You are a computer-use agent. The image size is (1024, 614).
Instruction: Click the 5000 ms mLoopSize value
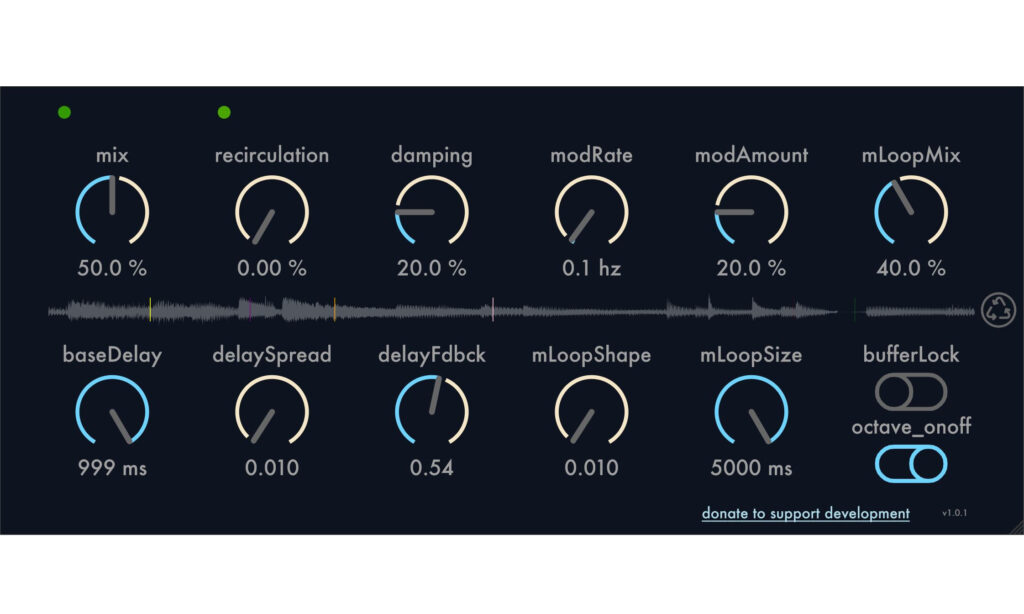coord(751,468)
